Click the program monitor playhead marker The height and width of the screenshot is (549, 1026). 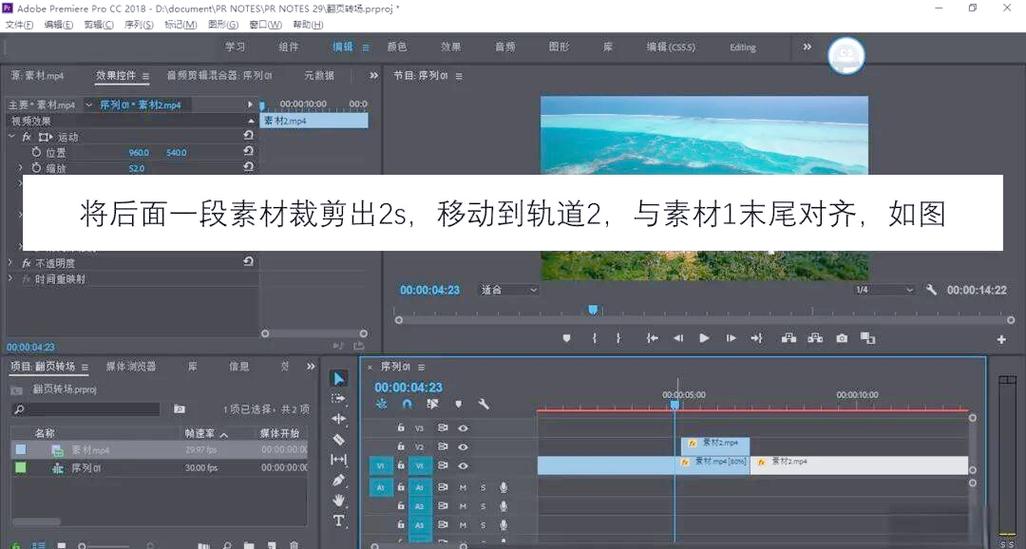593,310
